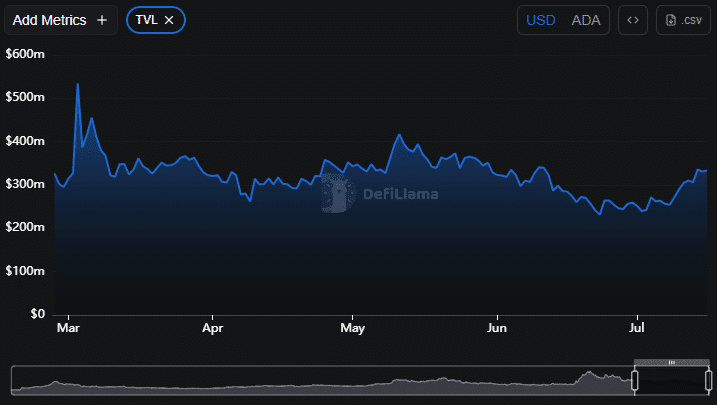Click the grip bar atop the selected range
This screenshot has height=405, width=717.
(x=672, y=362)
